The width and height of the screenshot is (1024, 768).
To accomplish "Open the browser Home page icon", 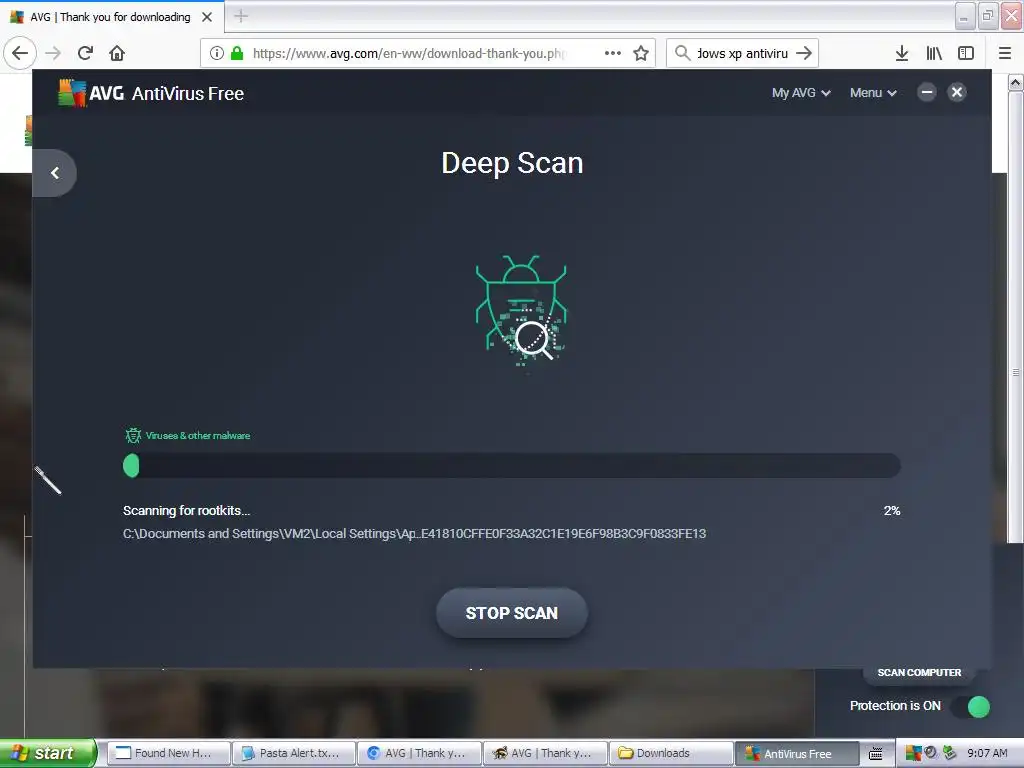I will [117, 53].
